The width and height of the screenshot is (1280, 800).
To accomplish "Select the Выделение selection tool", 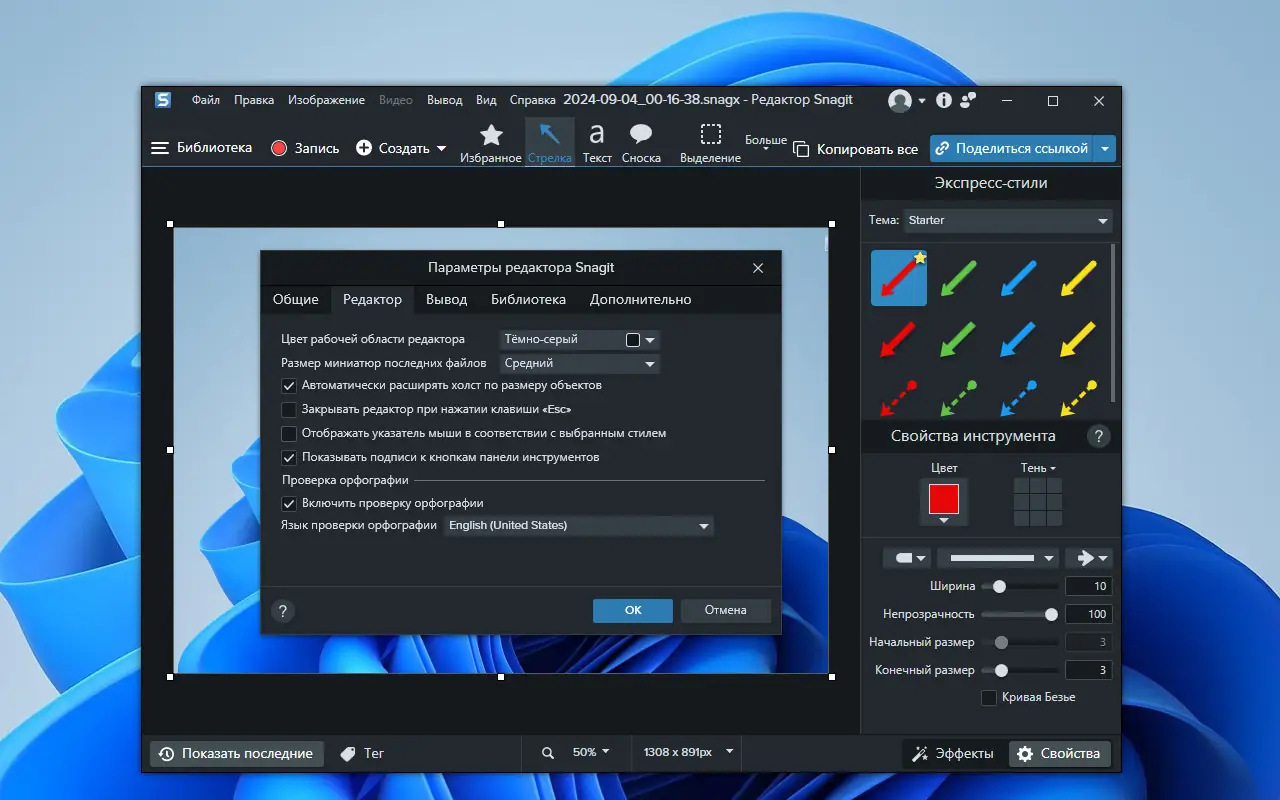I will pos(711,142).
